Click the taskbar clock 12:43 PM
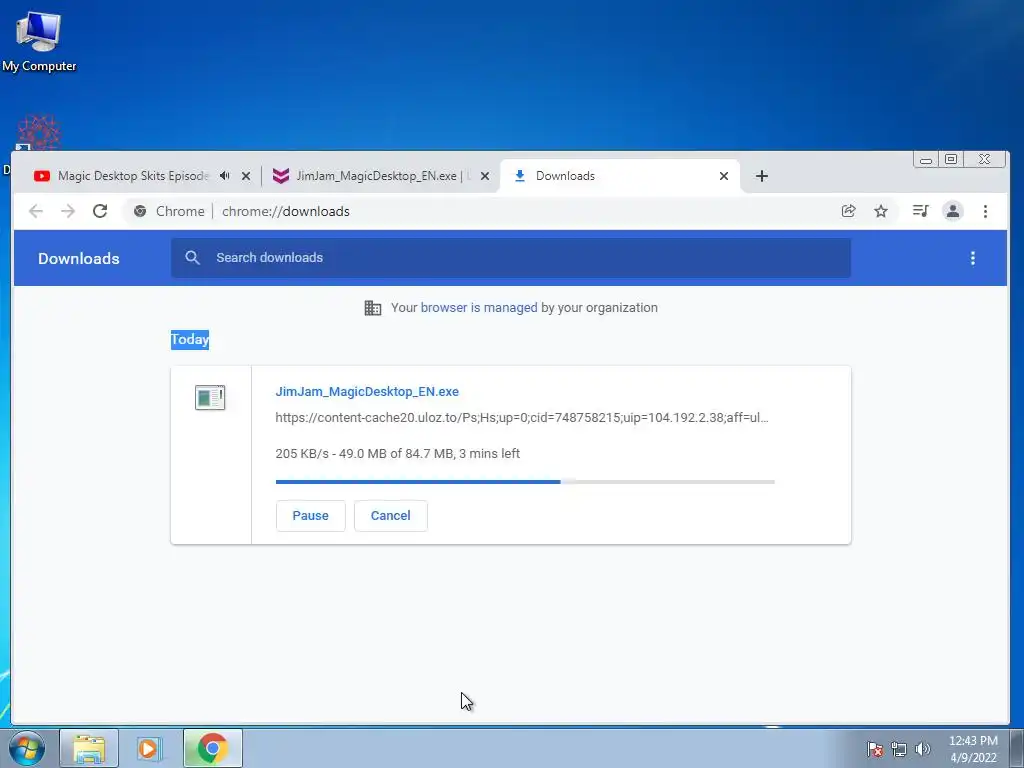Image resolution: width=1024 pixels, height=768 pixels. click(x=973, y=749)
